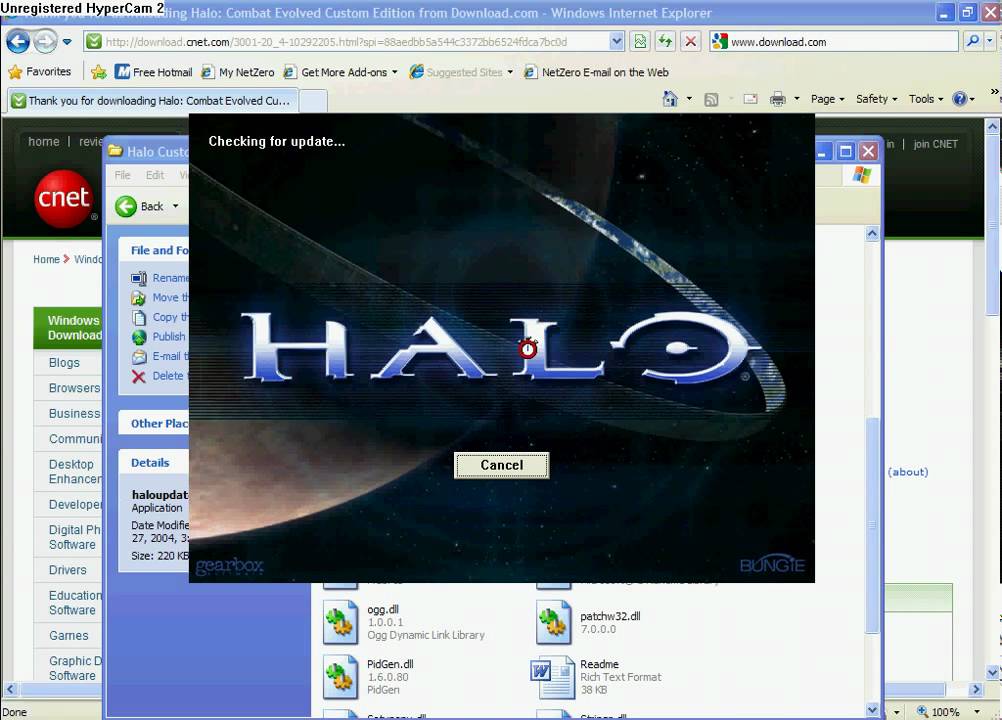The image size is (1002, 720).
Task: Click the Internet Explorer forward arrow
Action: (x=45, y=42)
